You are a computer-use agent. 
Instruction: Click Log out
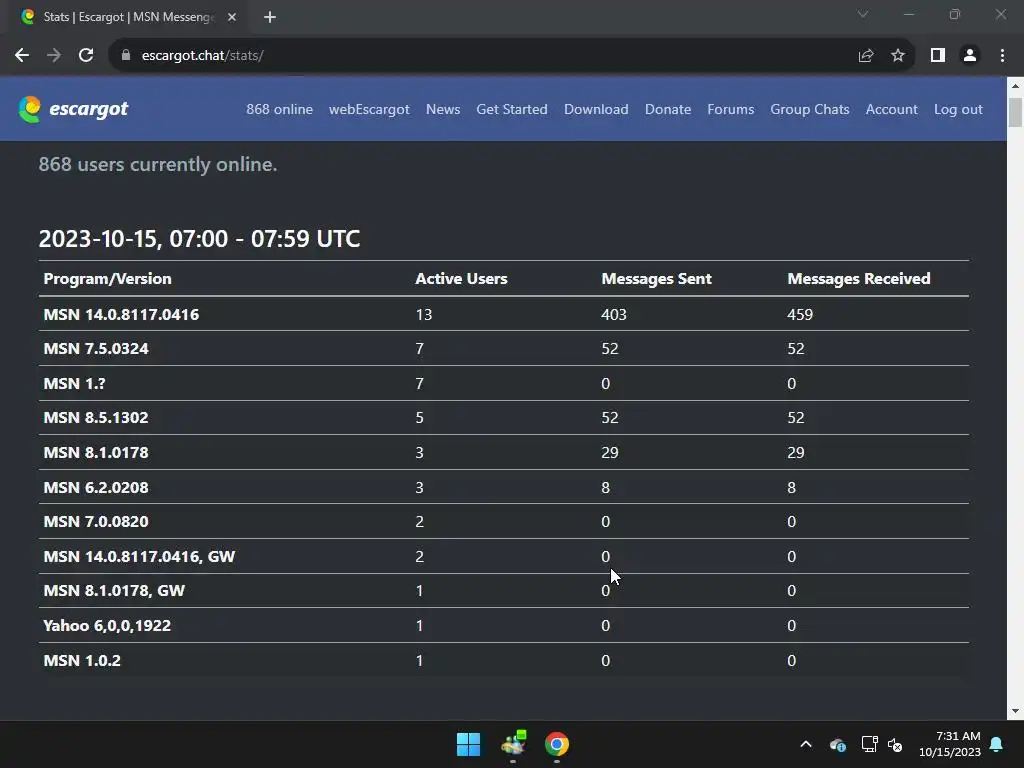pos(958,109)
